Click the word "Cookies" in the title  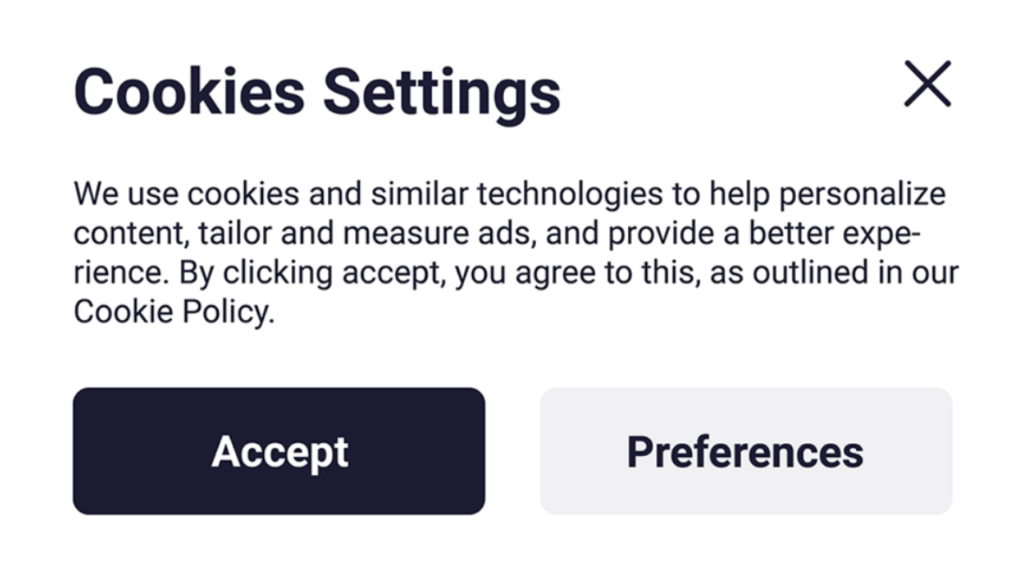coord(189,91)
